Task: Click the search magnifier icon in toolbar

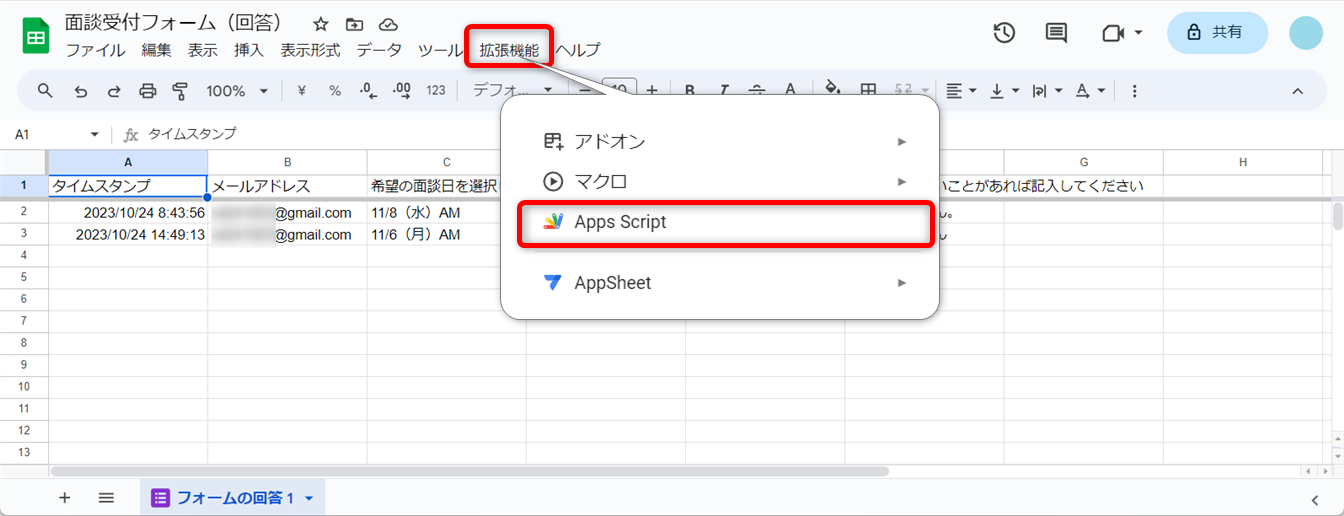Action: [45, 91]
